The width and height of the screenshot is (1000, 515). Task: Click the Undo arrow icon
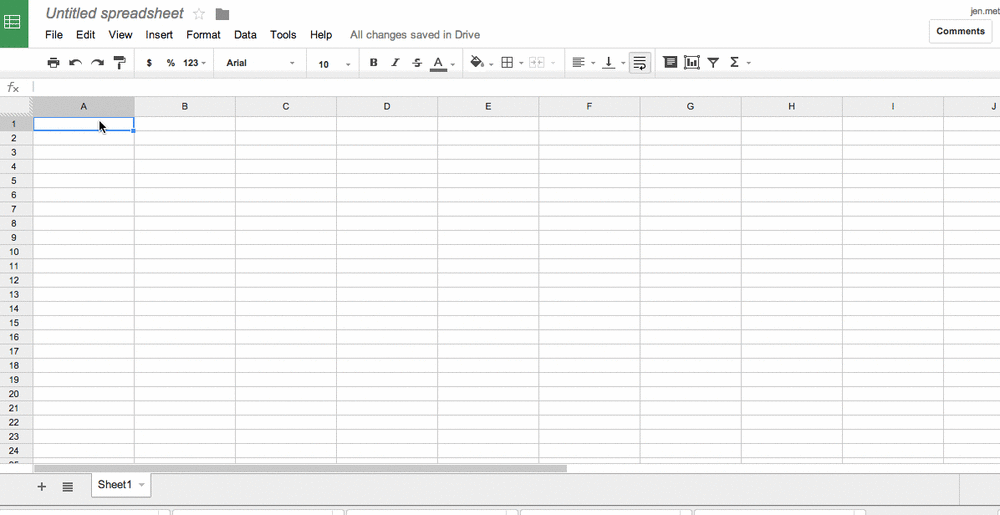pyautogui.click(x=76, y=63)
